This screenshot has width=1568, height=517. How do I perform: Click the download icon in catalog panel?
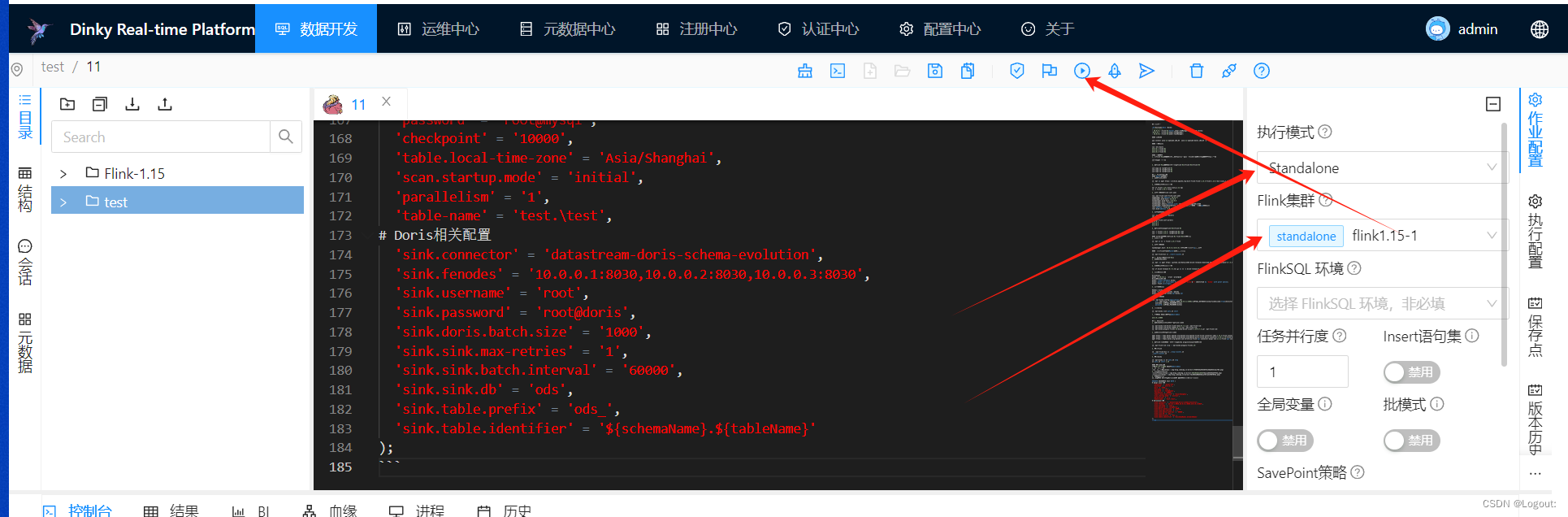coord(132,104)
